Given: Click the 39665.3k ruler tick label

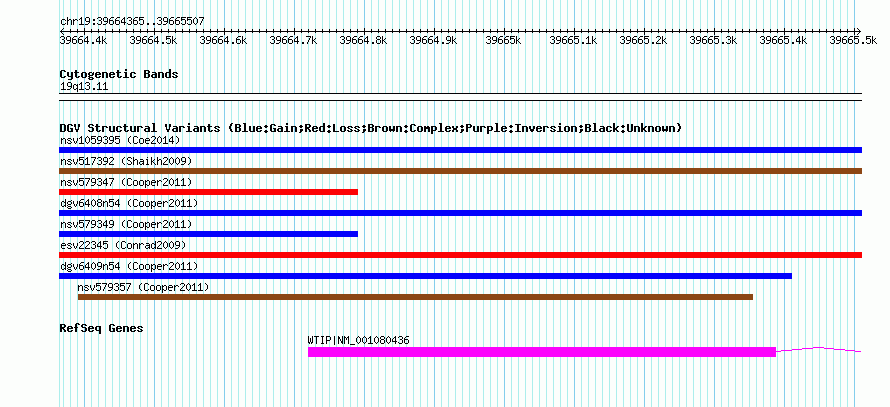Looking at the screenshot, I should click(x=713, y=40).
